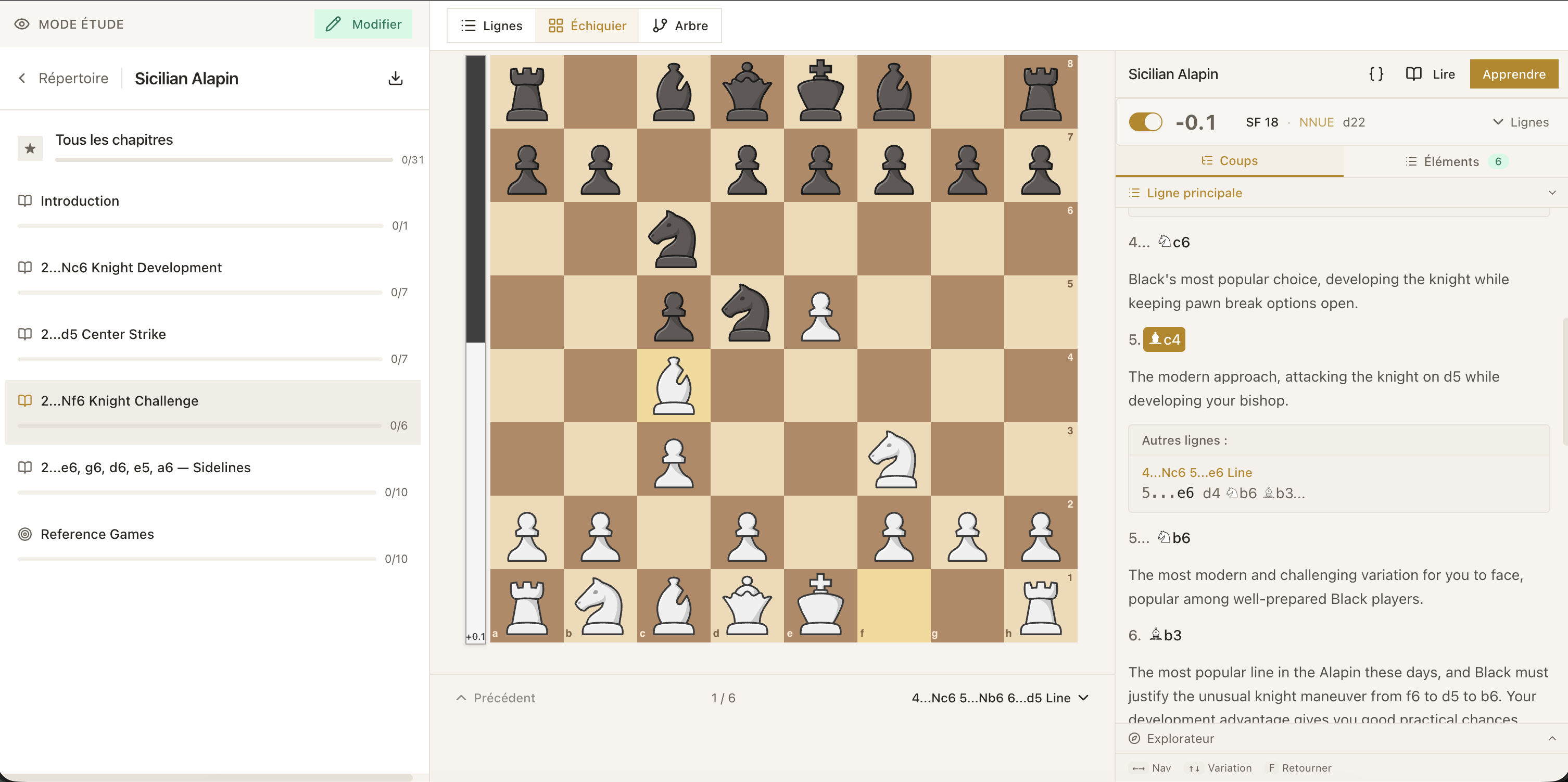Click the black pawn on c5
Viewport: 1568px width, 782px height.
673,316
